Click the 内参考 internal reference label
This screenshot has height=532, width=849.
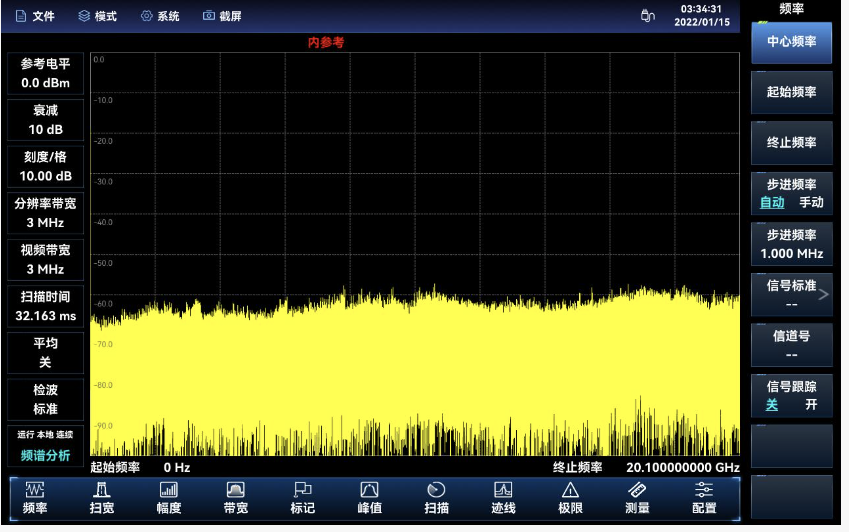point(326,42)
